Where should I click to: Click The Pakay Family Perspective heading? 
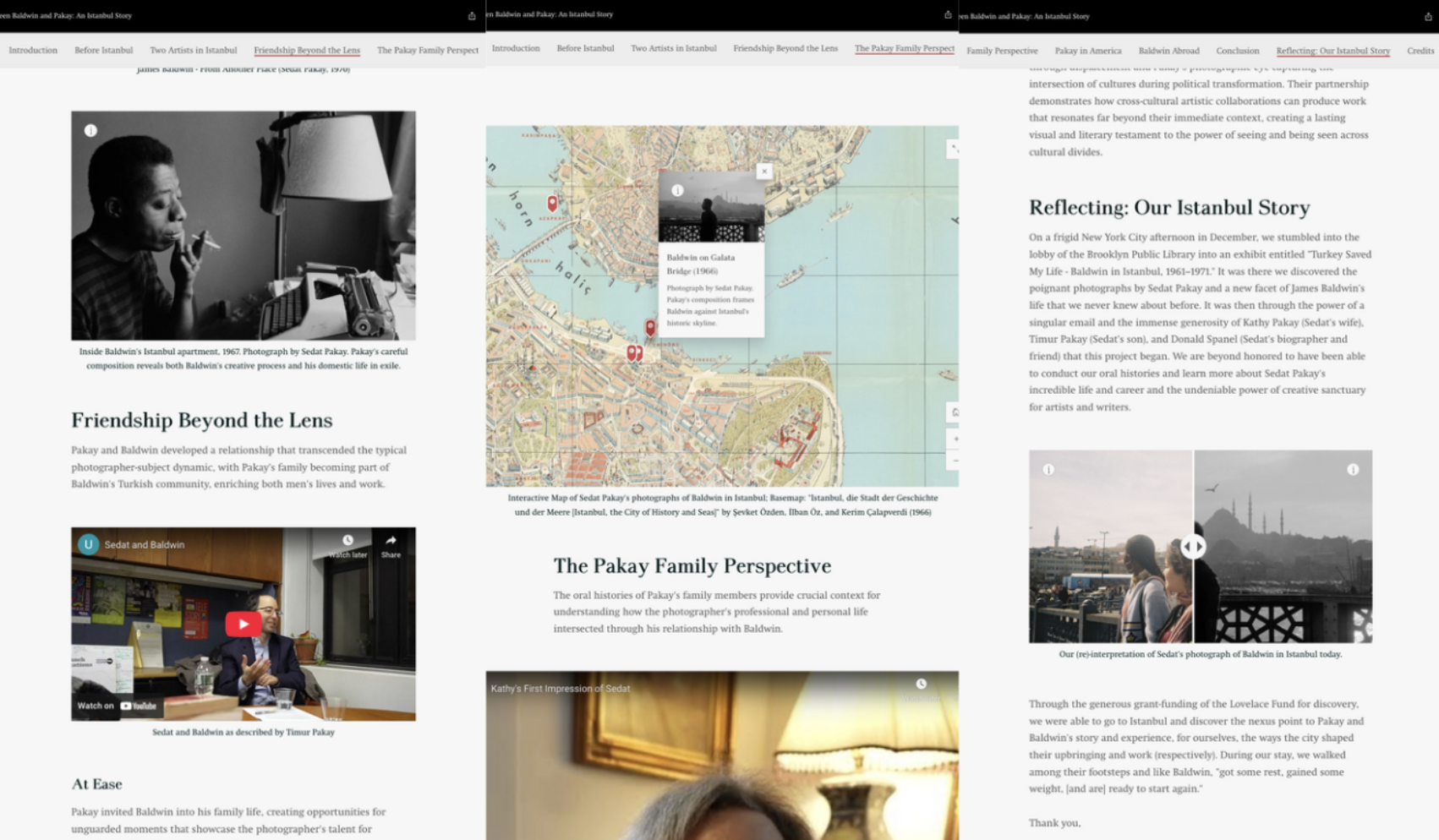tap(692, 565)
